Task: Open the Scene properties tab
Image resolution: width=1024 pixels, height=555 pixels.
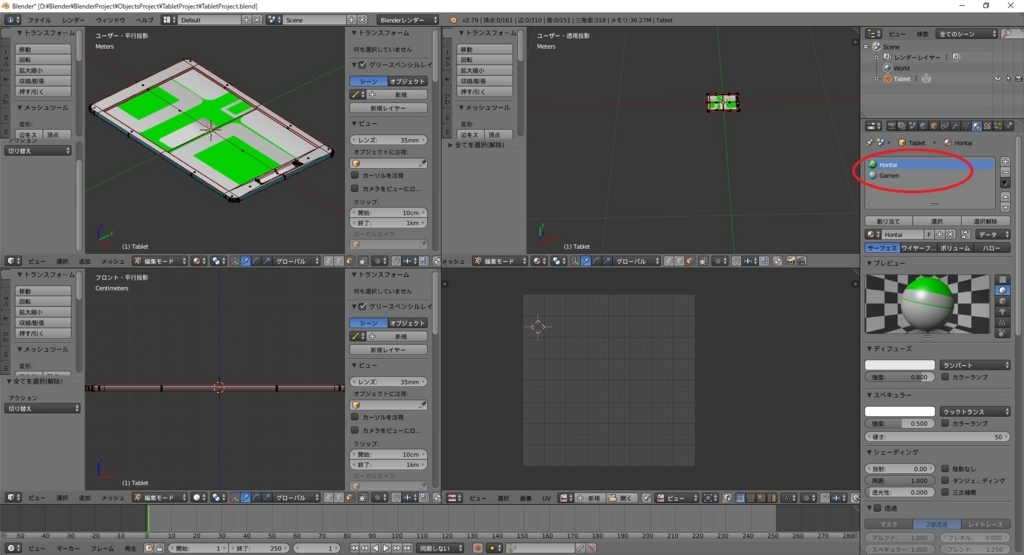Action: point(912,125)
